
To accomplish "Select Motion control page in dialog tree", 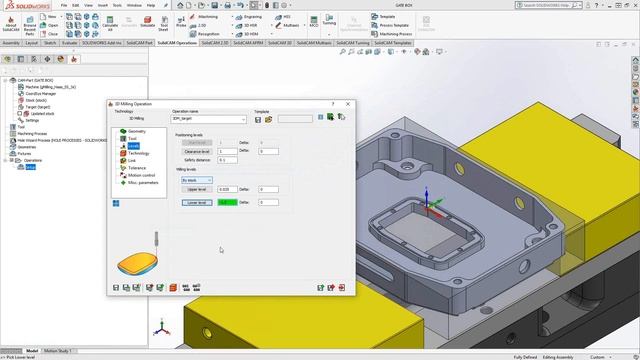I will (141, 176).
